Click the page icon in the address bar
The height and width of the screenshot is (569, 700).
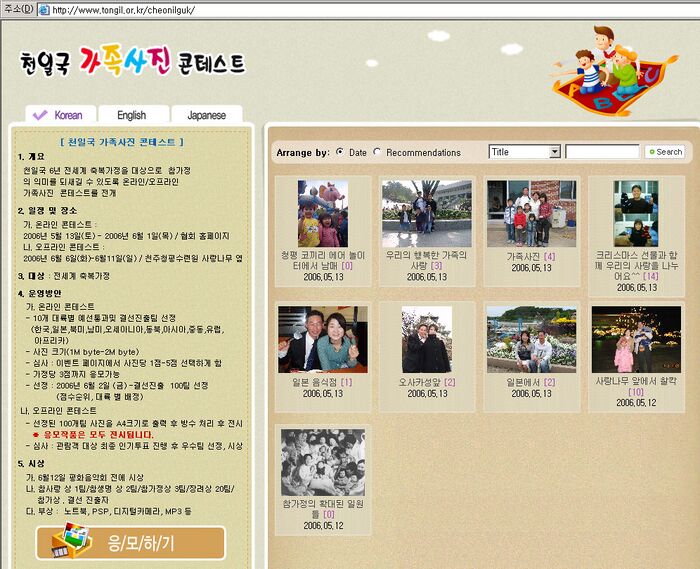click(x=44, y=9)
